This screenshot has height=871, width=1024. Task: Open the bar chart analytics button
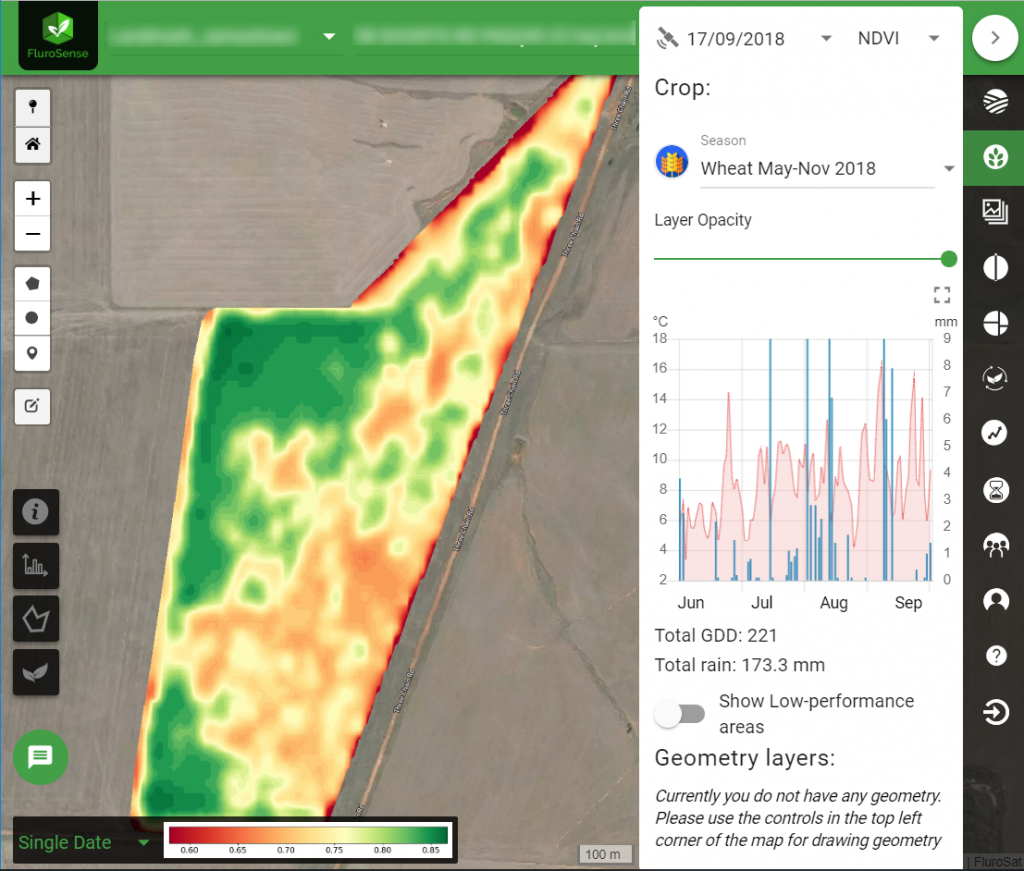click(36, 565)
